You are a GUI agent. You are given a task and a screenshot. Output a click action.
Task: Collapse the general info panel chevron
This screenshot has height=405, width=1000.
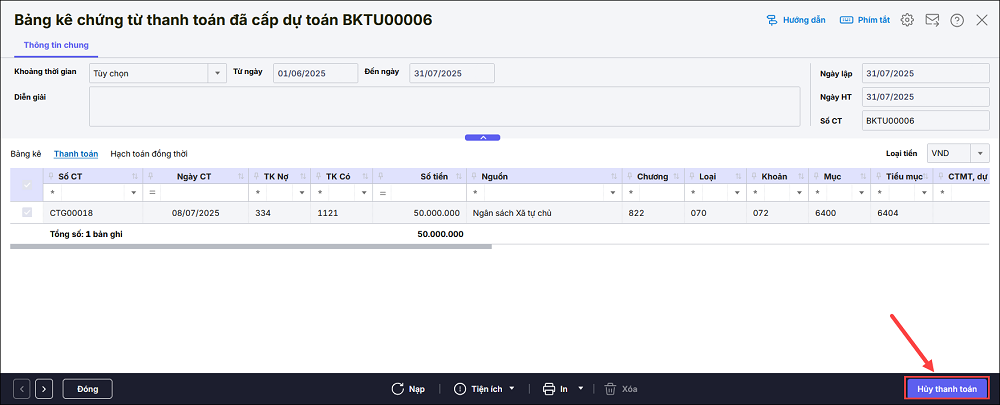click(x=482, y=137)
